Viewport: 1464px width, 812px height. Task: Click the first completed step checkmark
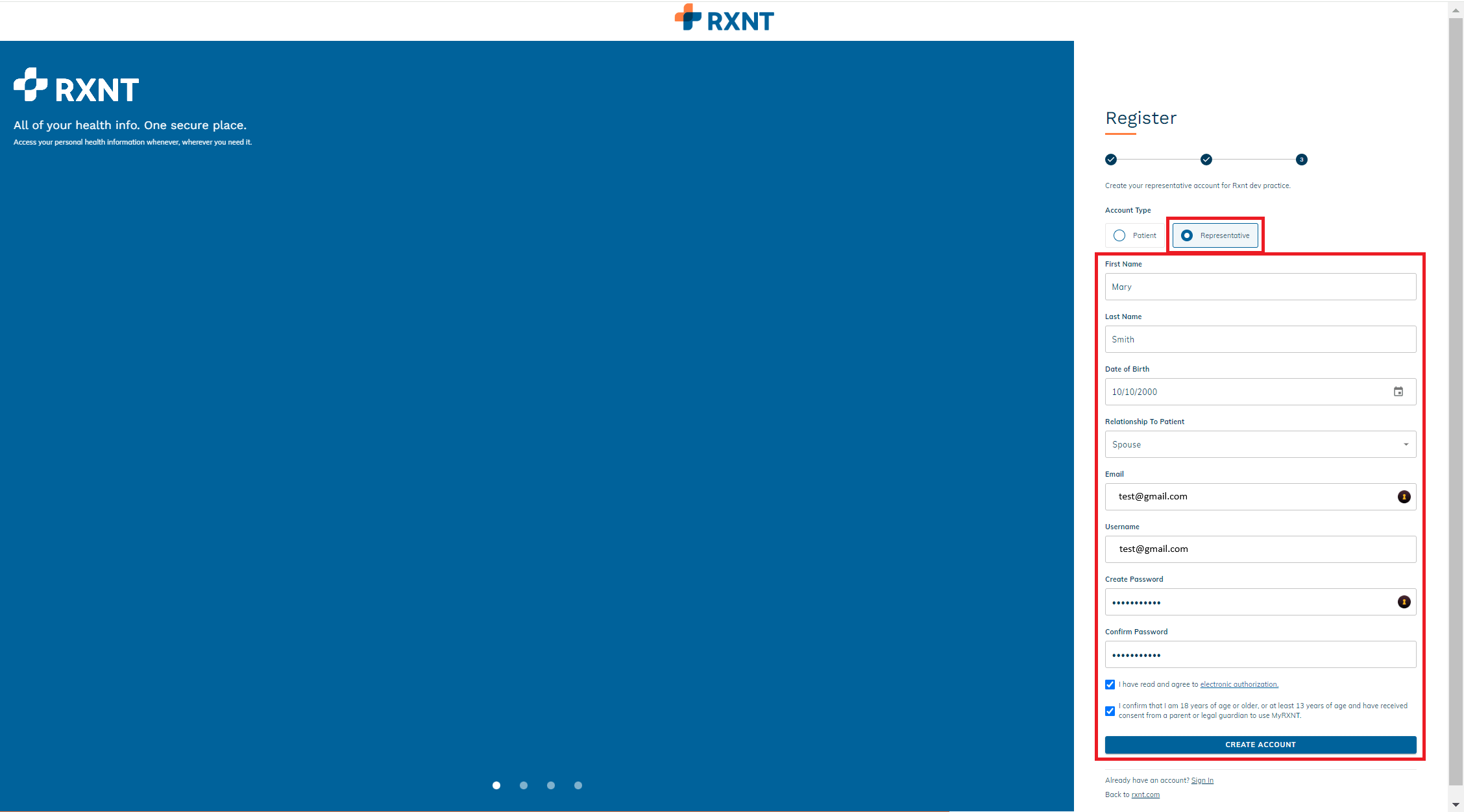(1111, 160)
